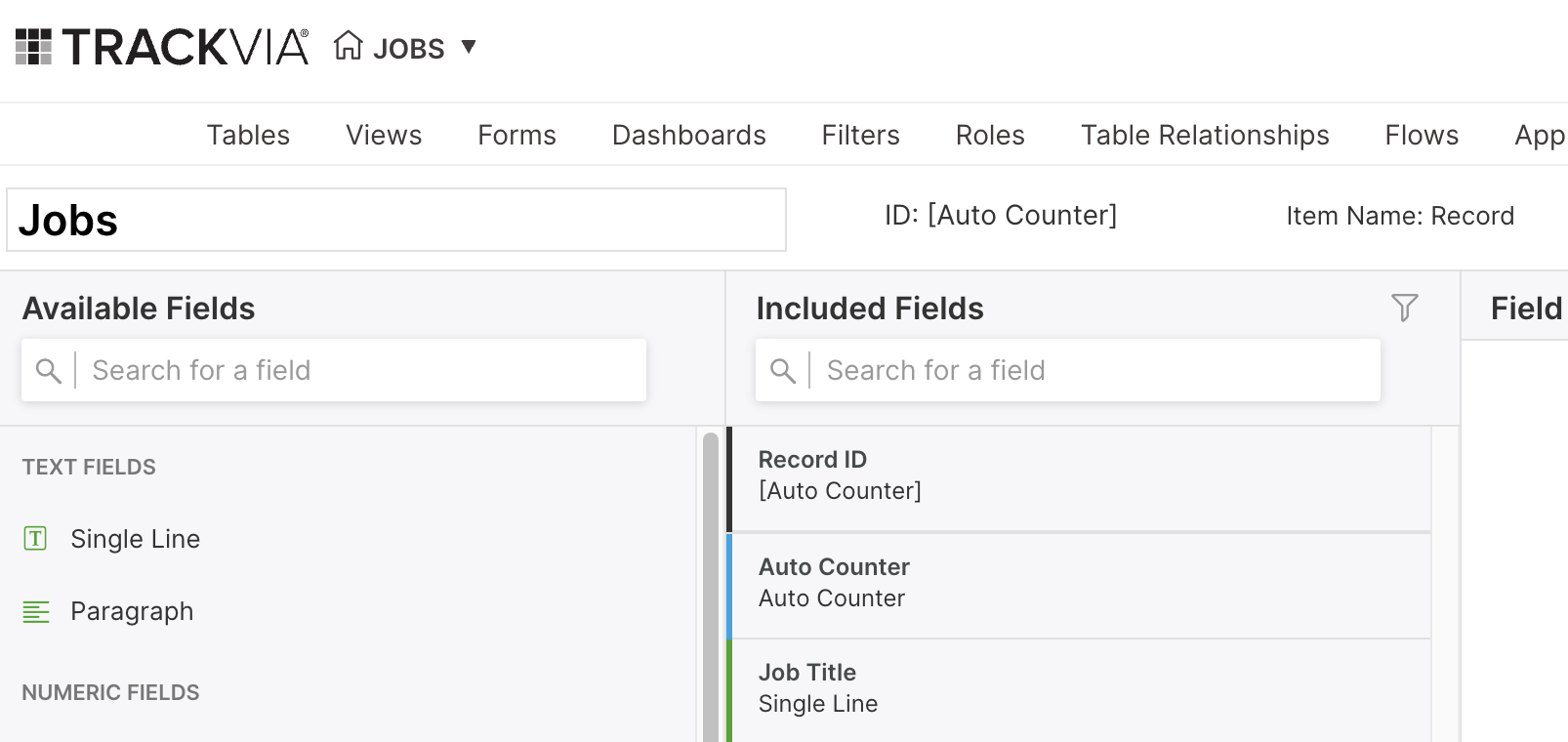Click the TRACKVIA wordmark
The width and height of the screenshot is (1568, 742).
(x=185, y=47)
